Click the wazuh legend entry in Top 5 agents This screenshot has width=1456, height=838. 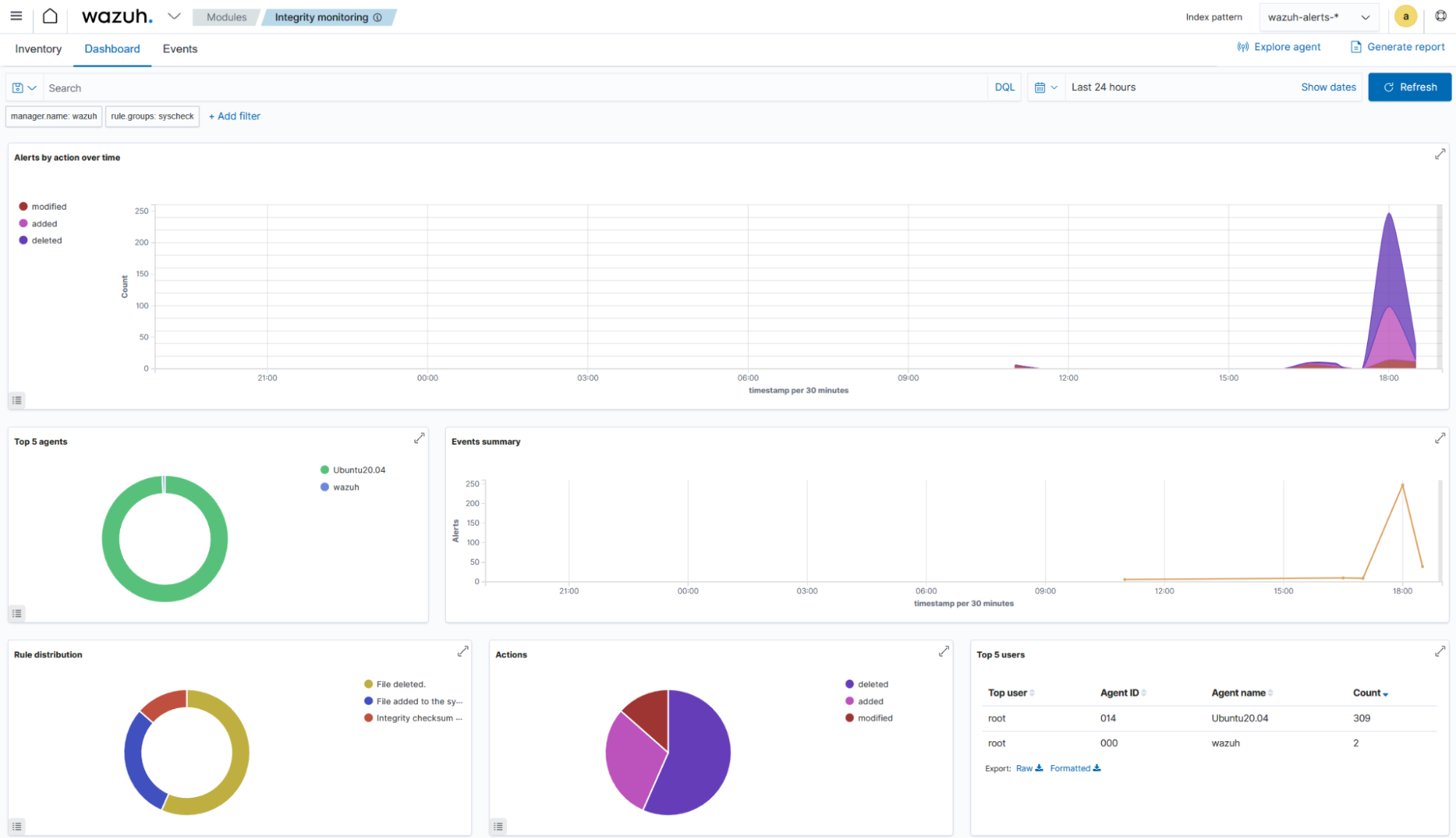[340, 487]
